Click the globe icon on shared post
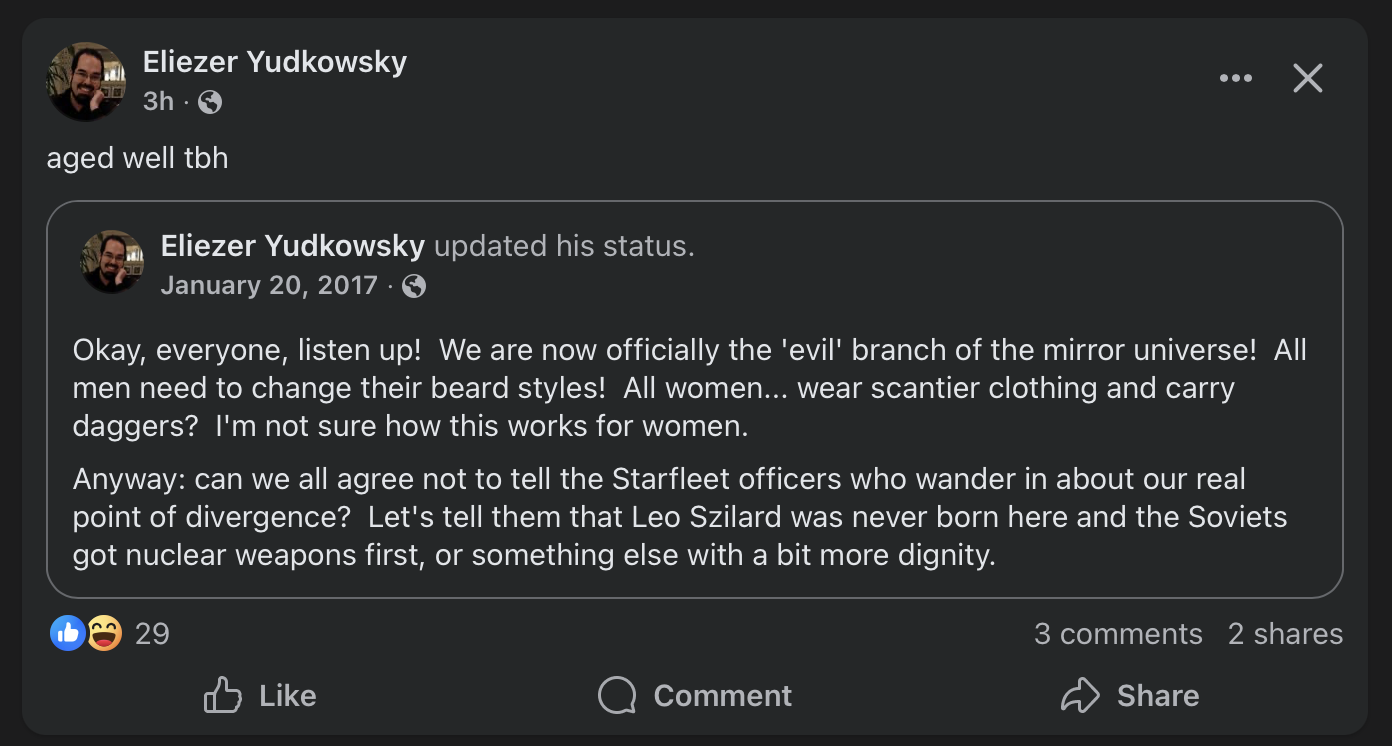 tap(413, 287)
